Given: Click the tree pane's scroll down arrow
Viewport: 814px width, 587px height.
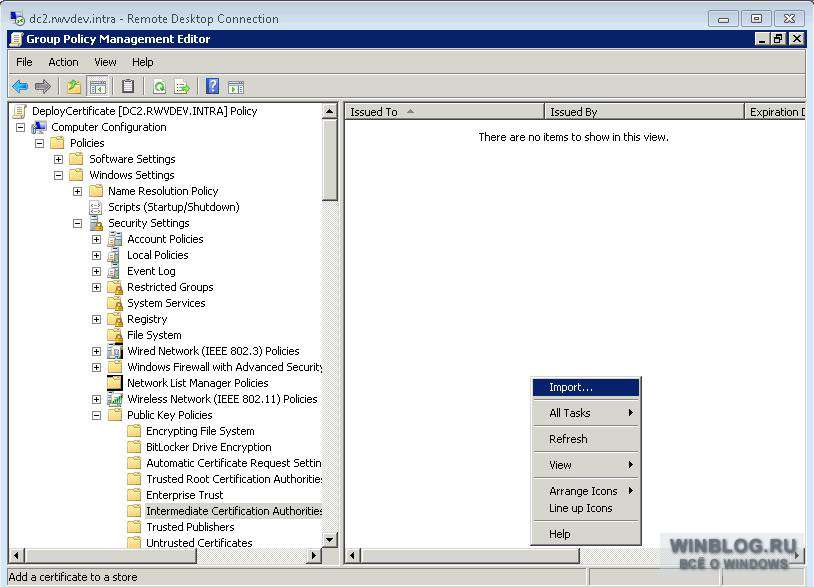Looking at the screenshot, I should click(x=330, y=540).
